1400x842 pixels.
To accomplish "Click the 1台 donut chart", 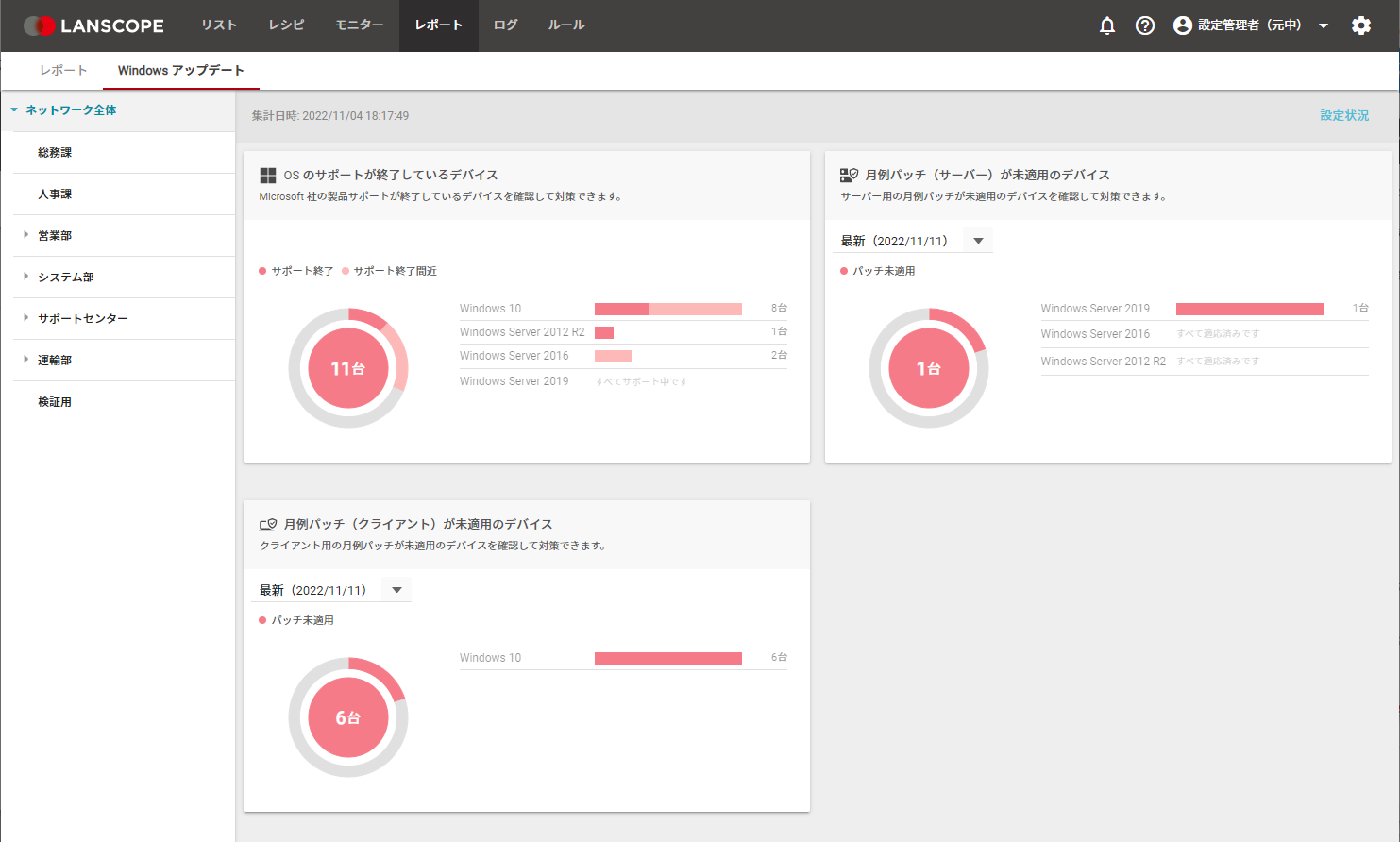I will tap(929, 368).
